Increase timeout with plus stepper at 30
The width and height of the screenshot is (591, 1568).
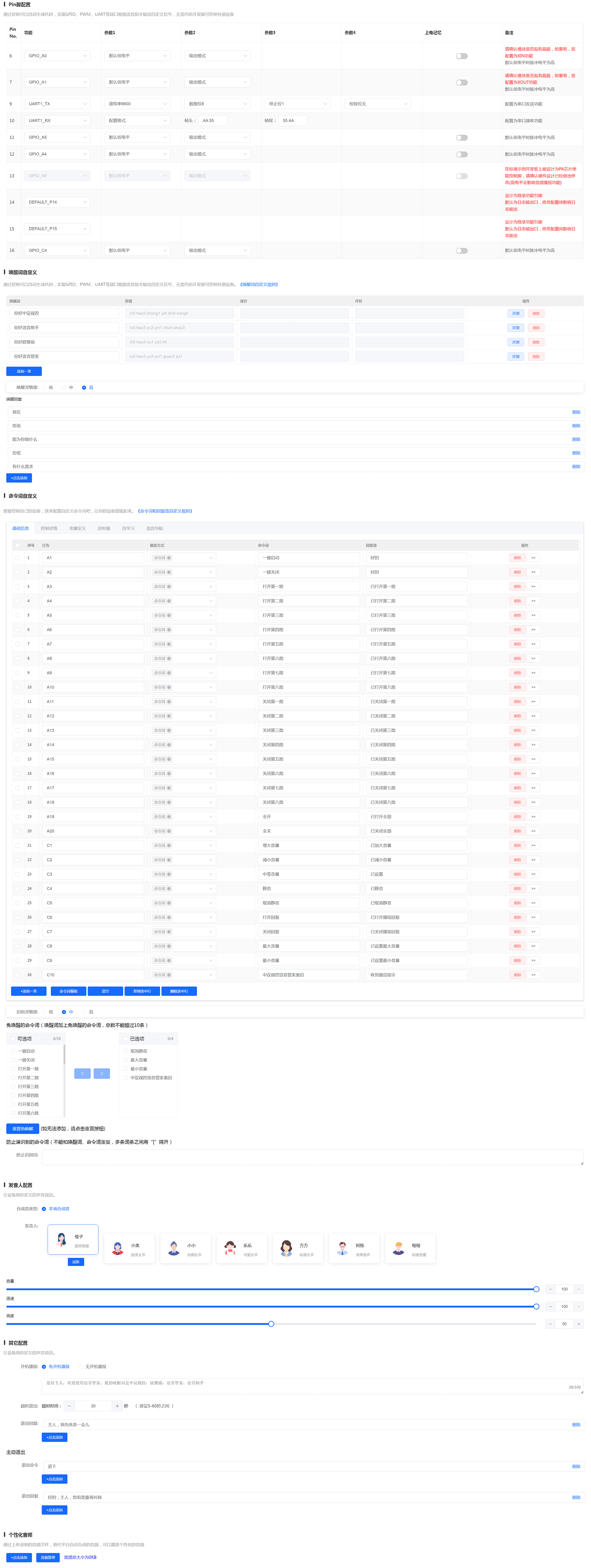point(116,1406)
